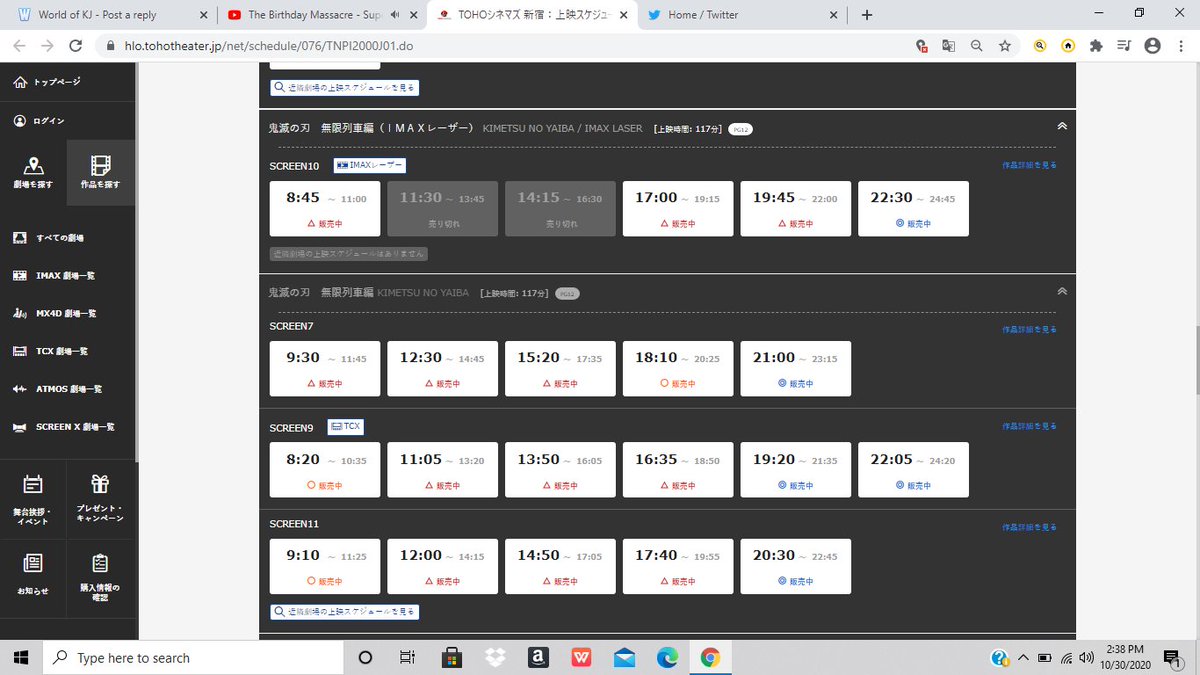Click the IMAX Laser badge beside SCREEN10
Viewport: 1200px width, 675px height.
point(369,165)
